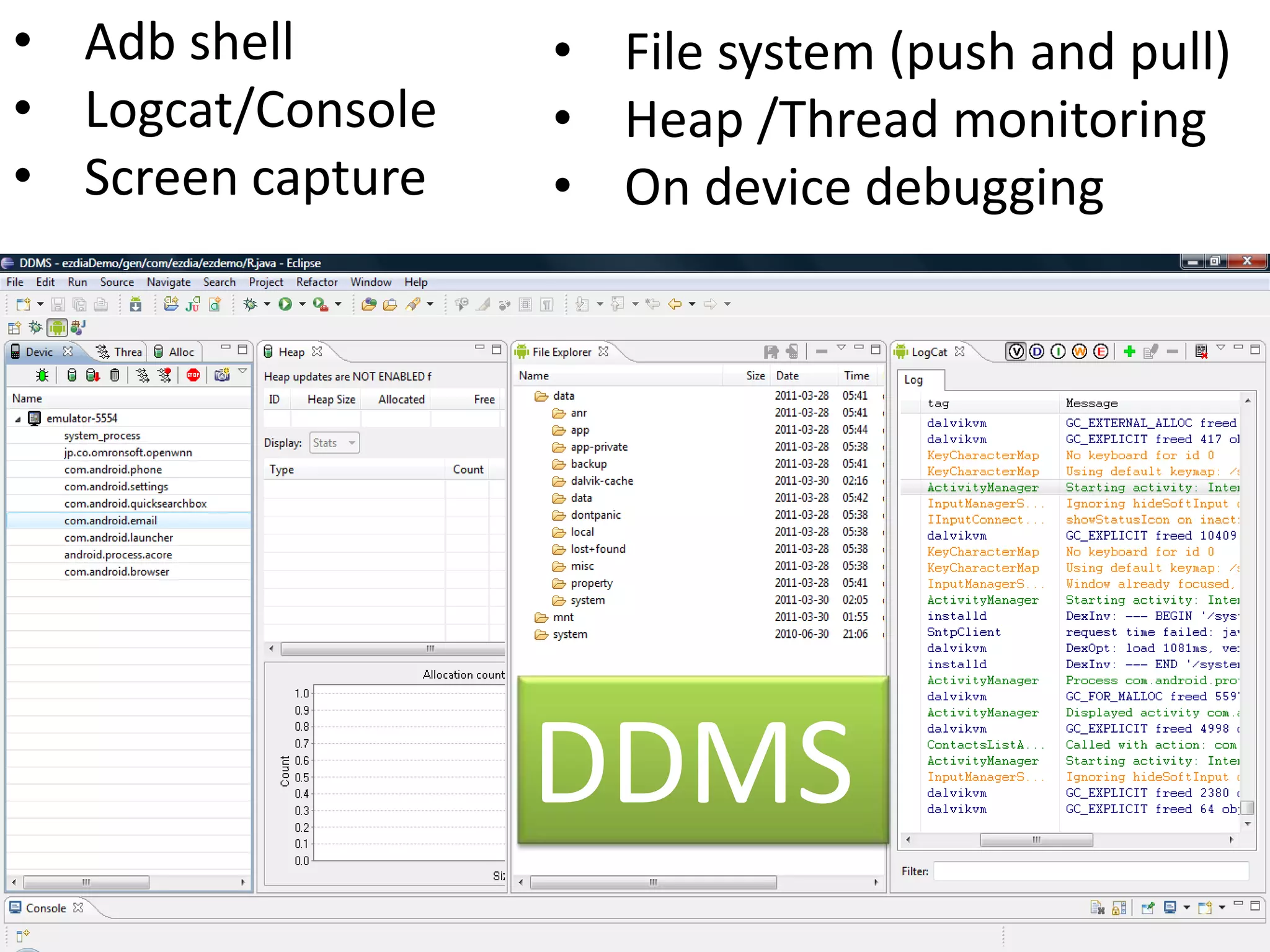
Task: Click Update Threads icon in Devices toolbar
Action: point(143,375)
